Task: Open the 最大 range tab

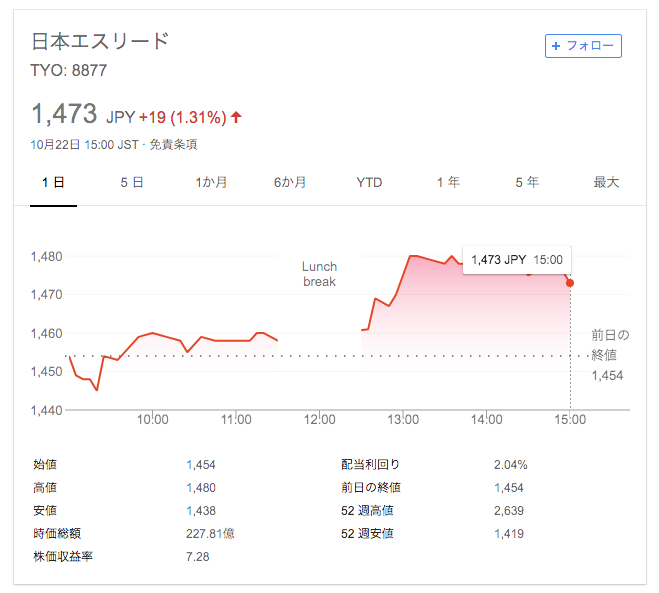Action: coord(606,182)
